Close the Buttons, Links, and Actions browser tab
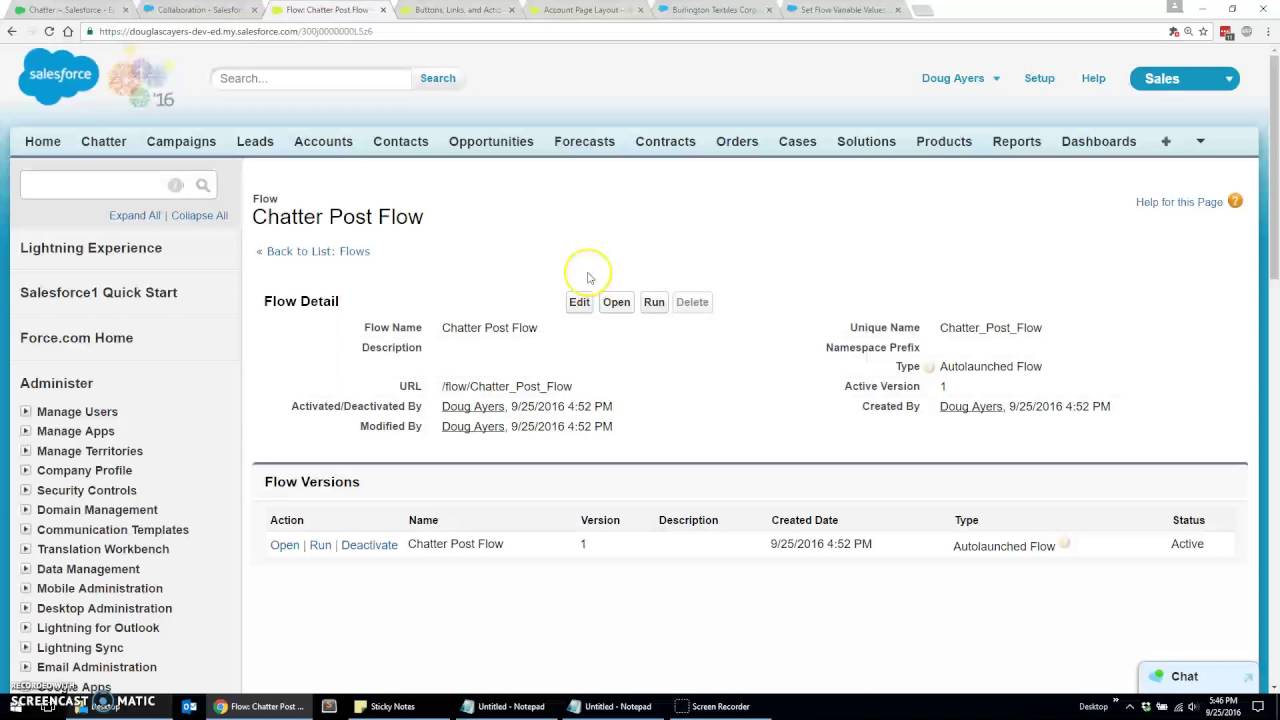 pos(510,10)
